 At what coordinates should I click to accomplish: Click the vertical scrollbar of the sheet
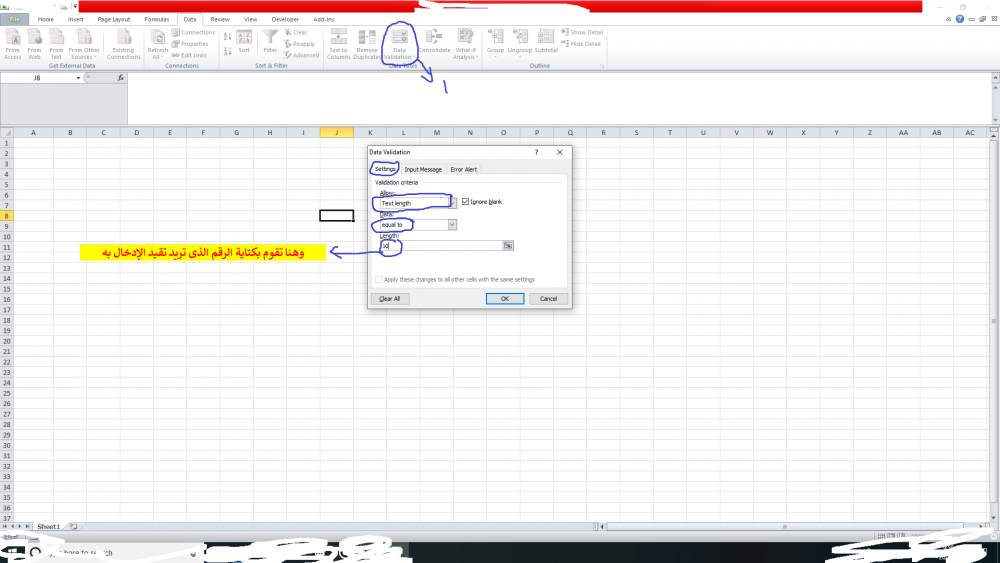click(x=994, y=321)
